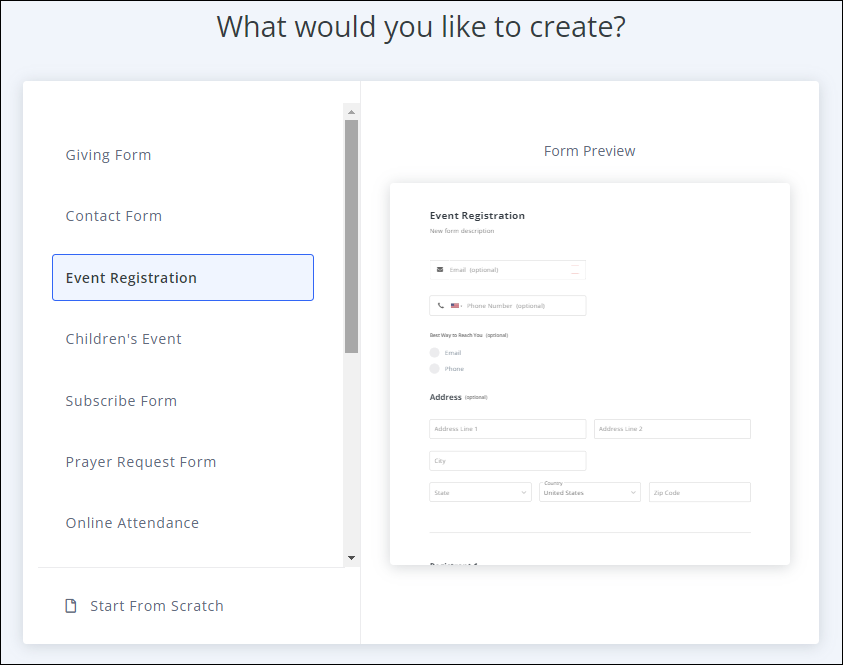Viewport: 843px width, 665px height.
Task: Open the Country dropdown showing United States
Action: coord(589,493)
